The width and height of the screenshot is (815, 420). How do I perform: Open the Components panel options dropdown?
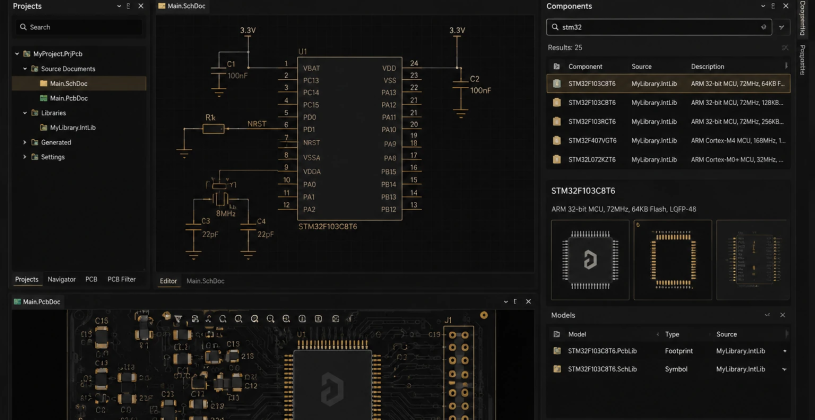(763, 6)
